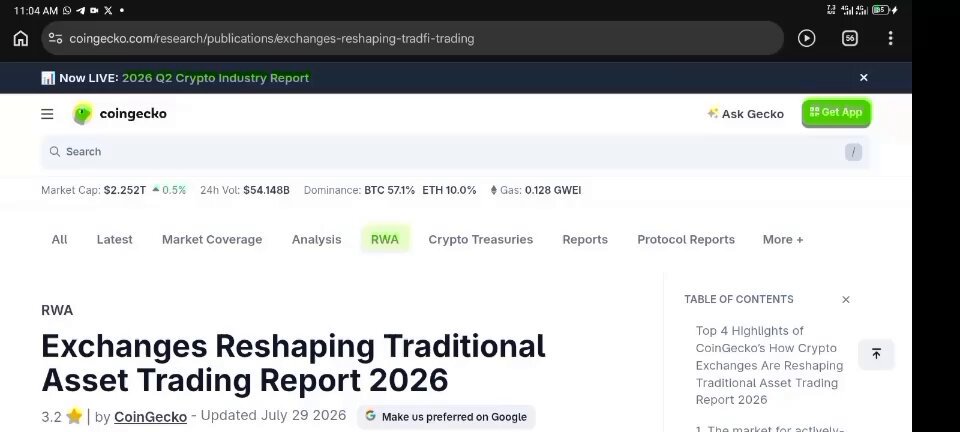This screenshot has height=432, width=960.
Task: Click the address bar URL
Action: (x=272, y=39)
